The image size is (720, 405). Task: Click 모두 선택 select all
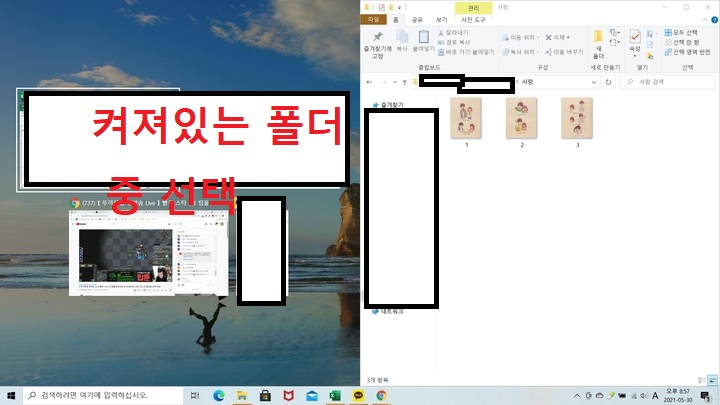681,33
